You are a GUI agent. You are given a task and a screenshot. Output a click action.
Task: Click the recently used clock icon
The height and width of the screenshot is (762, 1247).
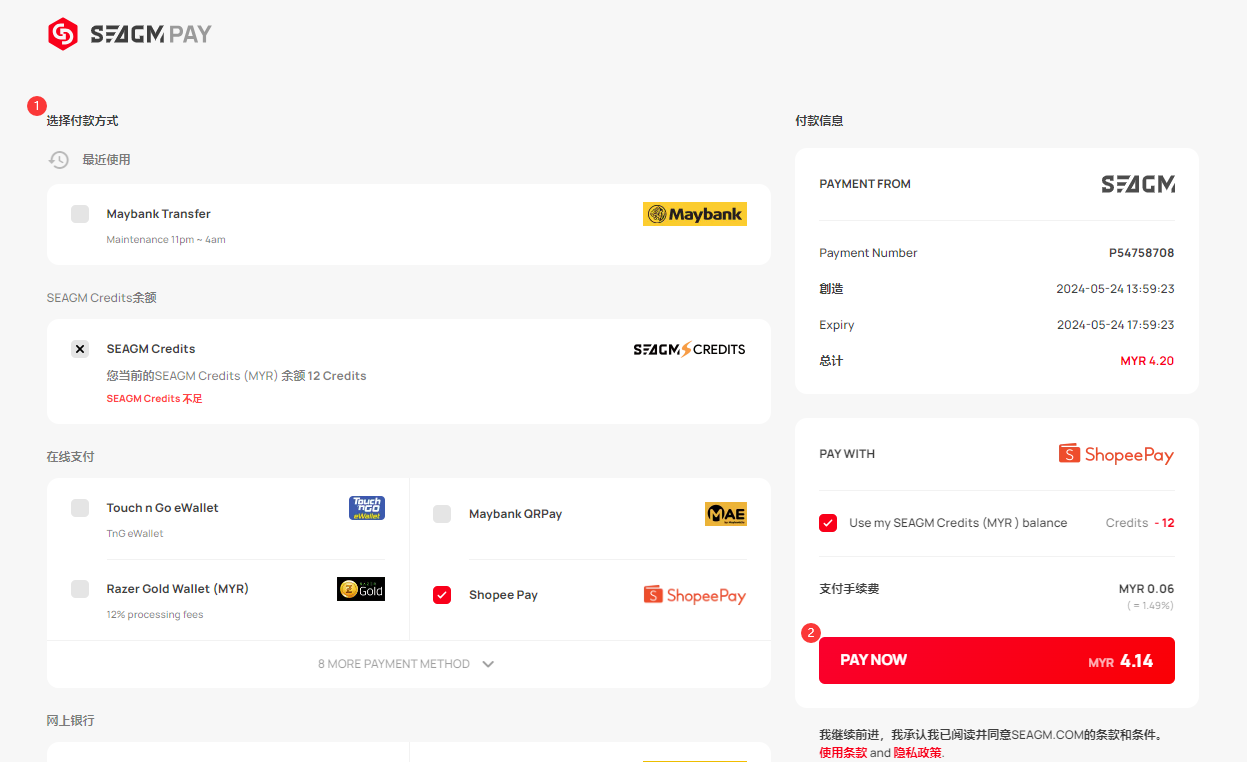point(59,160)
